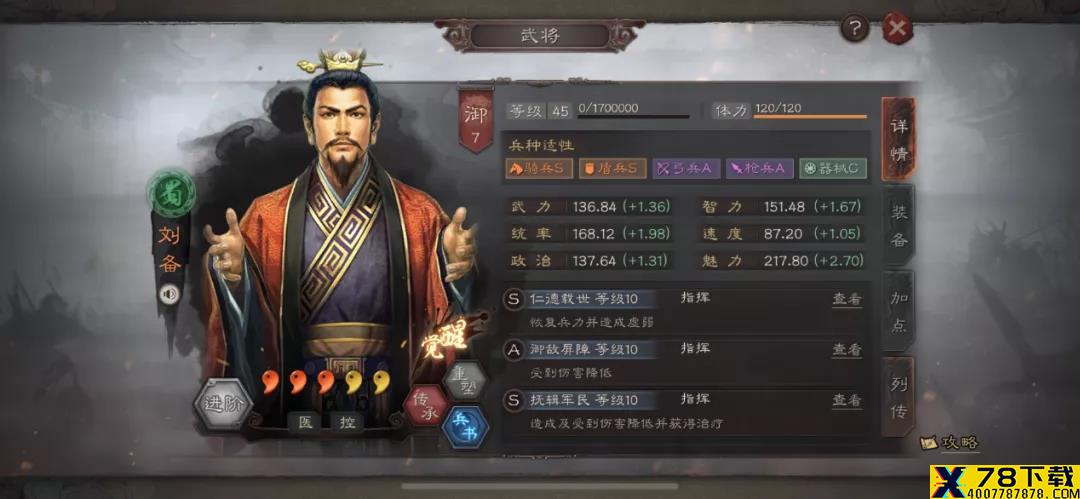View details of 抚辑军民 skill
Image resolution: width=1080 pixels, height=499 pixels.
click(x=847, y=400)
